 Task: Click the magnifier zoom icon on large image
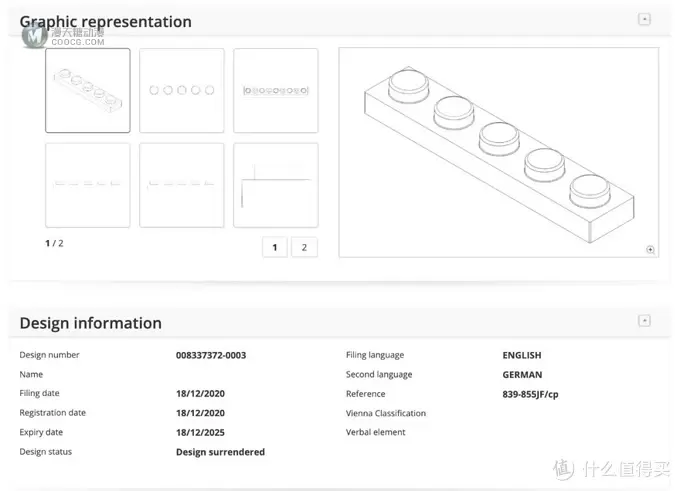click(650, 249)
